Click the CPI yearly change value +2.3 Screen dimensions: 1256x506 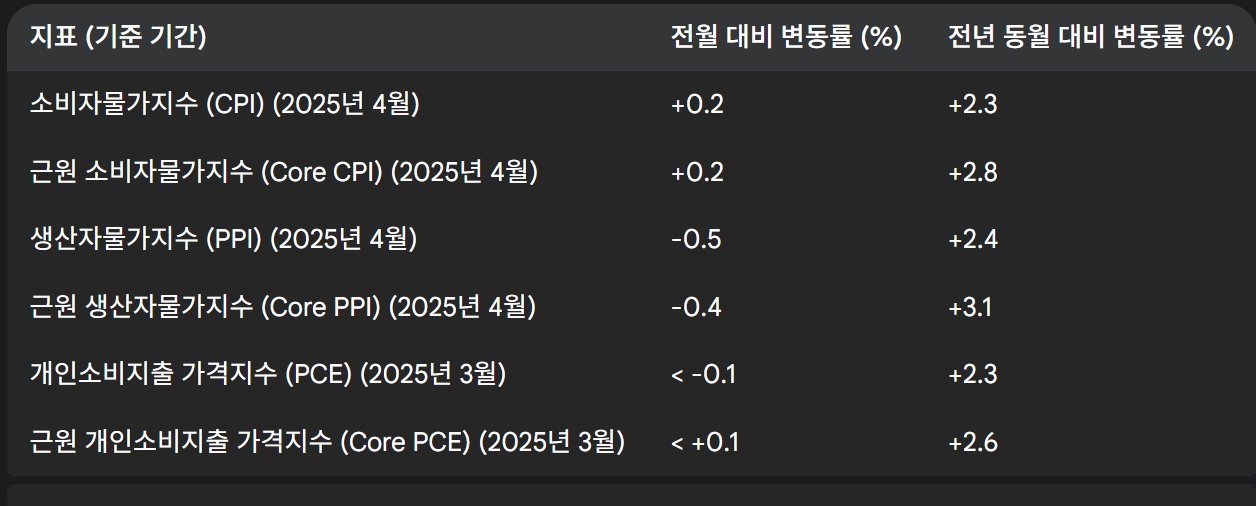[x=973, y=105]
